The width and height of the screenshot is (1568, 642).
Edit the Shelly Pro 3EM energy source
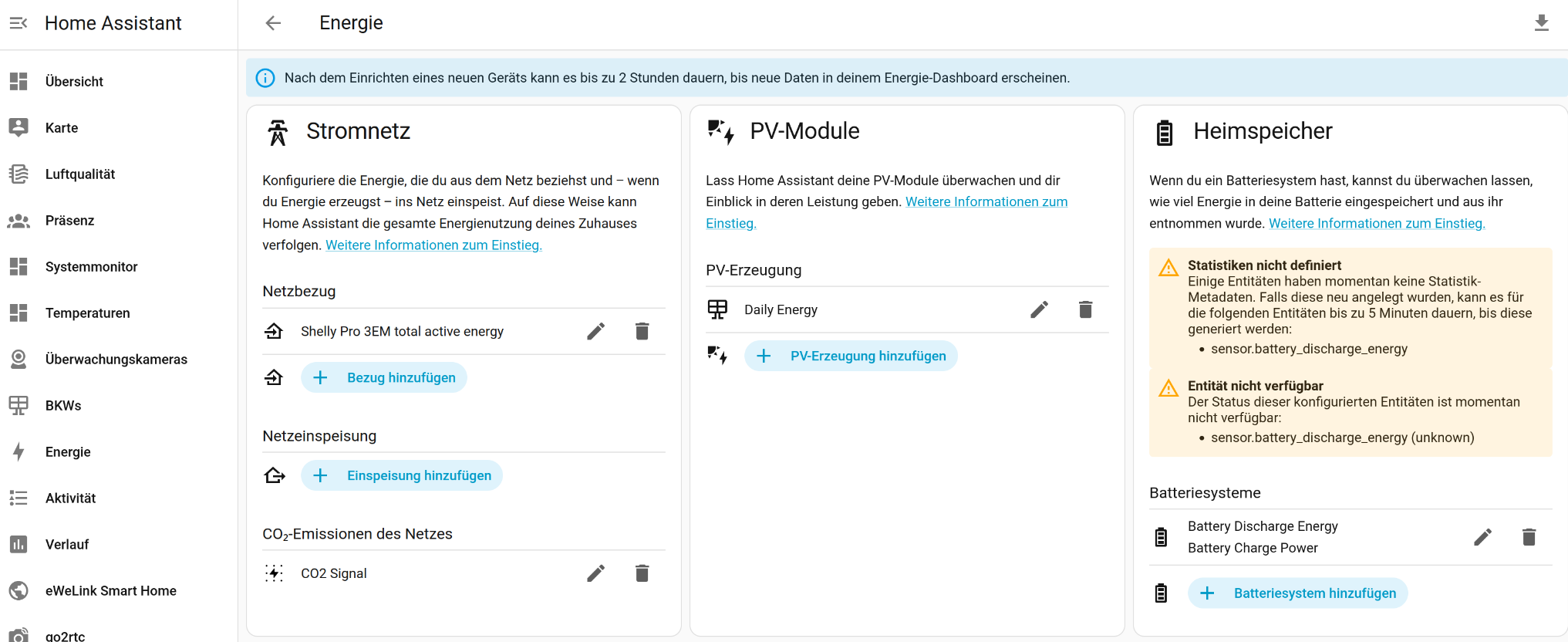[595, 331]
